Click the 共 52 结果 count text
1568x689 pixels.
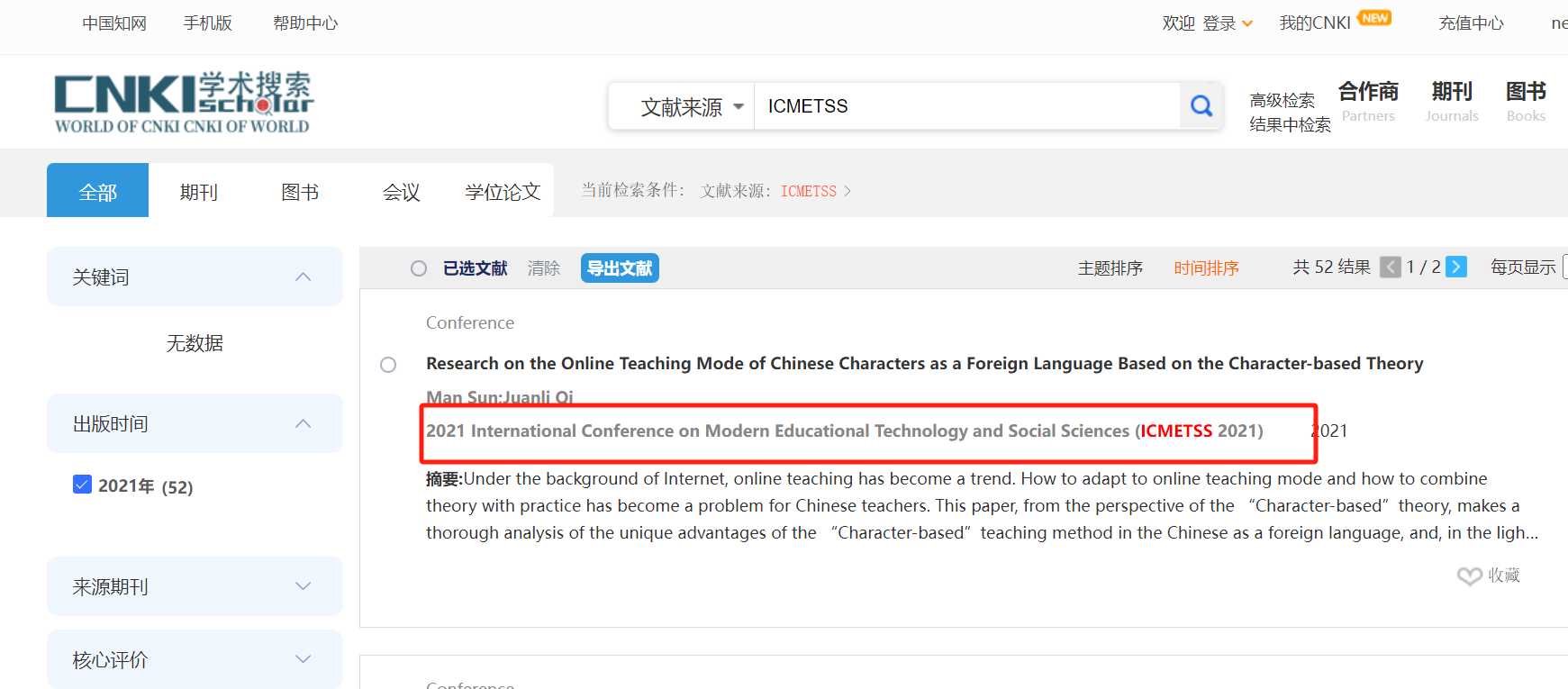(1332, 267)
